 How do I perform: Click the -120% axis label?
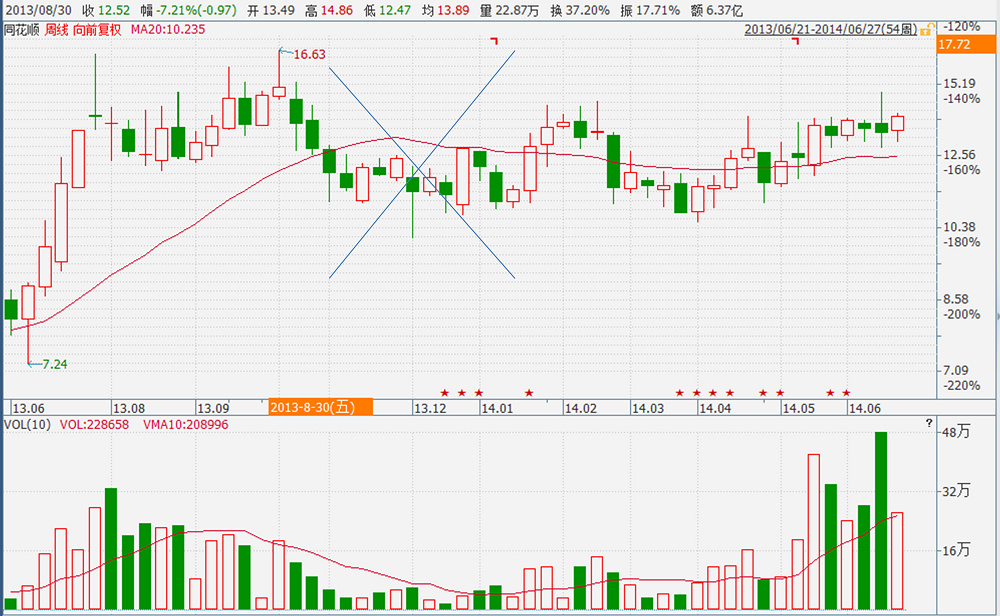tap(962, 27)
